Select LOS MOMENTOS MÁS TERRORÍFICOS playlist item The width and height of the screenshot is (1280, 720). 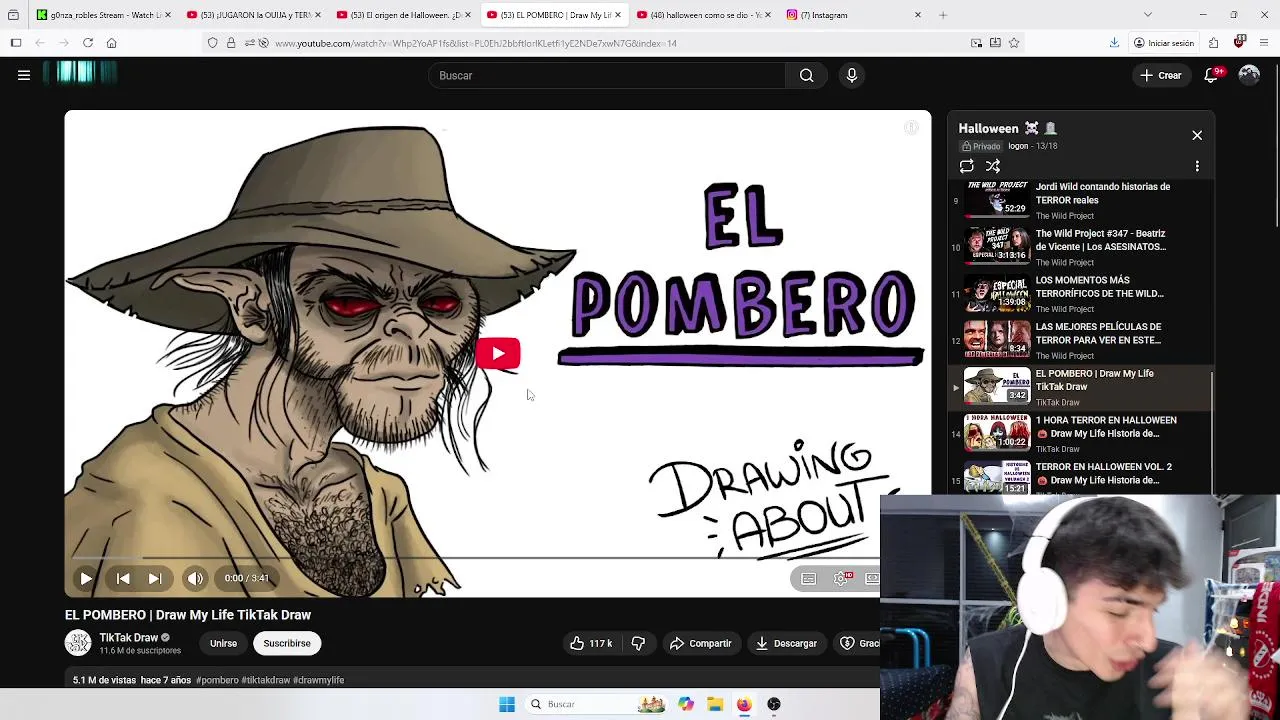pos(1080,294)
